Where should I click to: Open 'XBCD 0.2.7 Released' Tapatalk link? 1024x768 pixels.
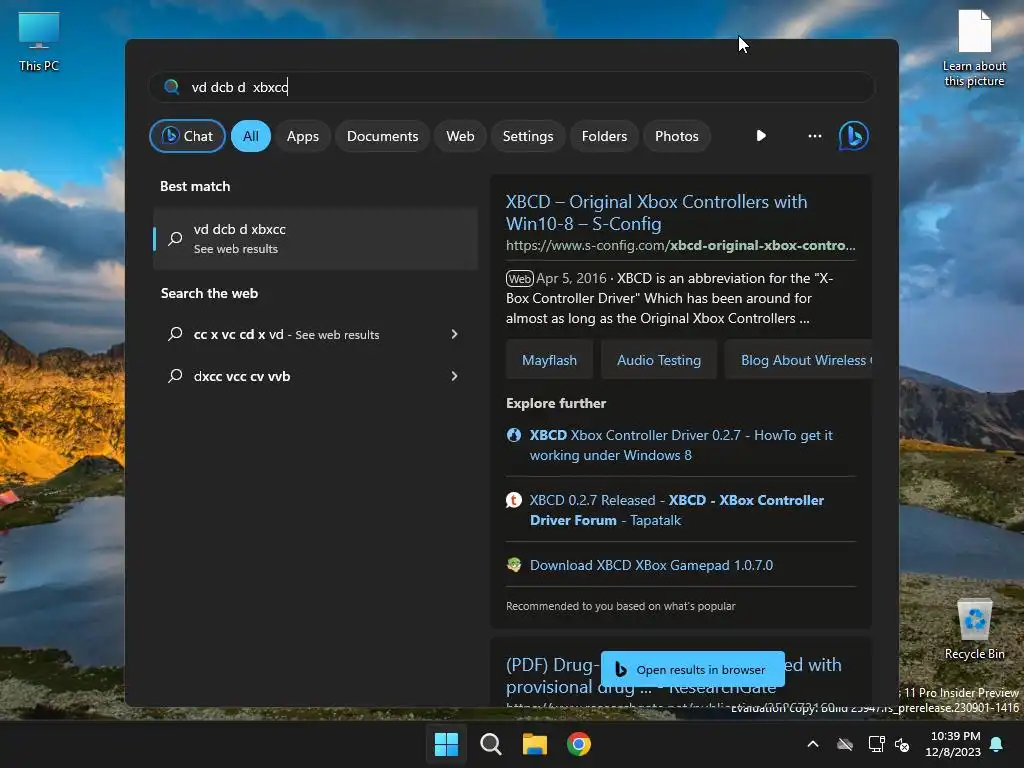[x=677, y=510]
